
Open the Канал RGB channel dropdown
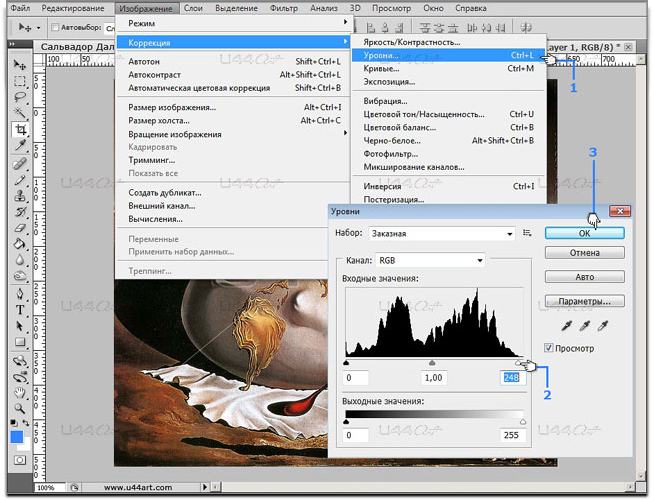coord(430,261)
